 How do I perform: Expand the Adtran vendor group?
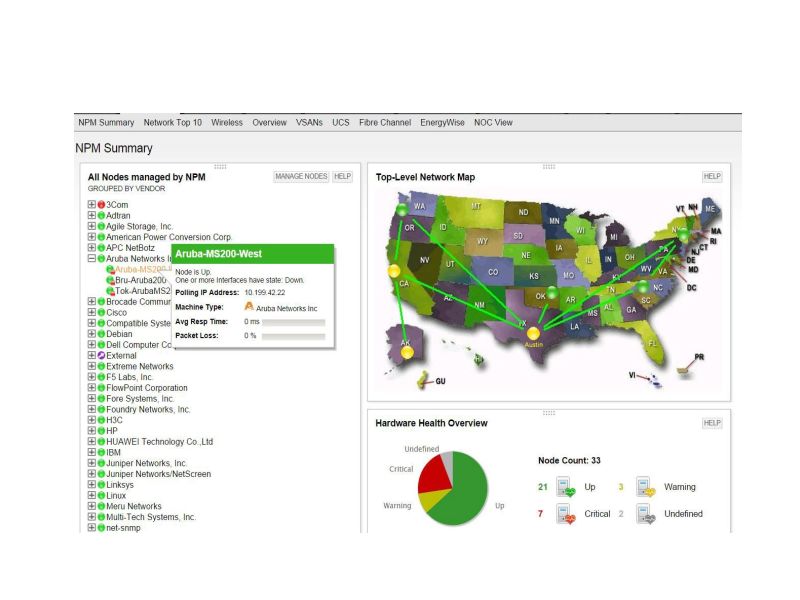91,215
